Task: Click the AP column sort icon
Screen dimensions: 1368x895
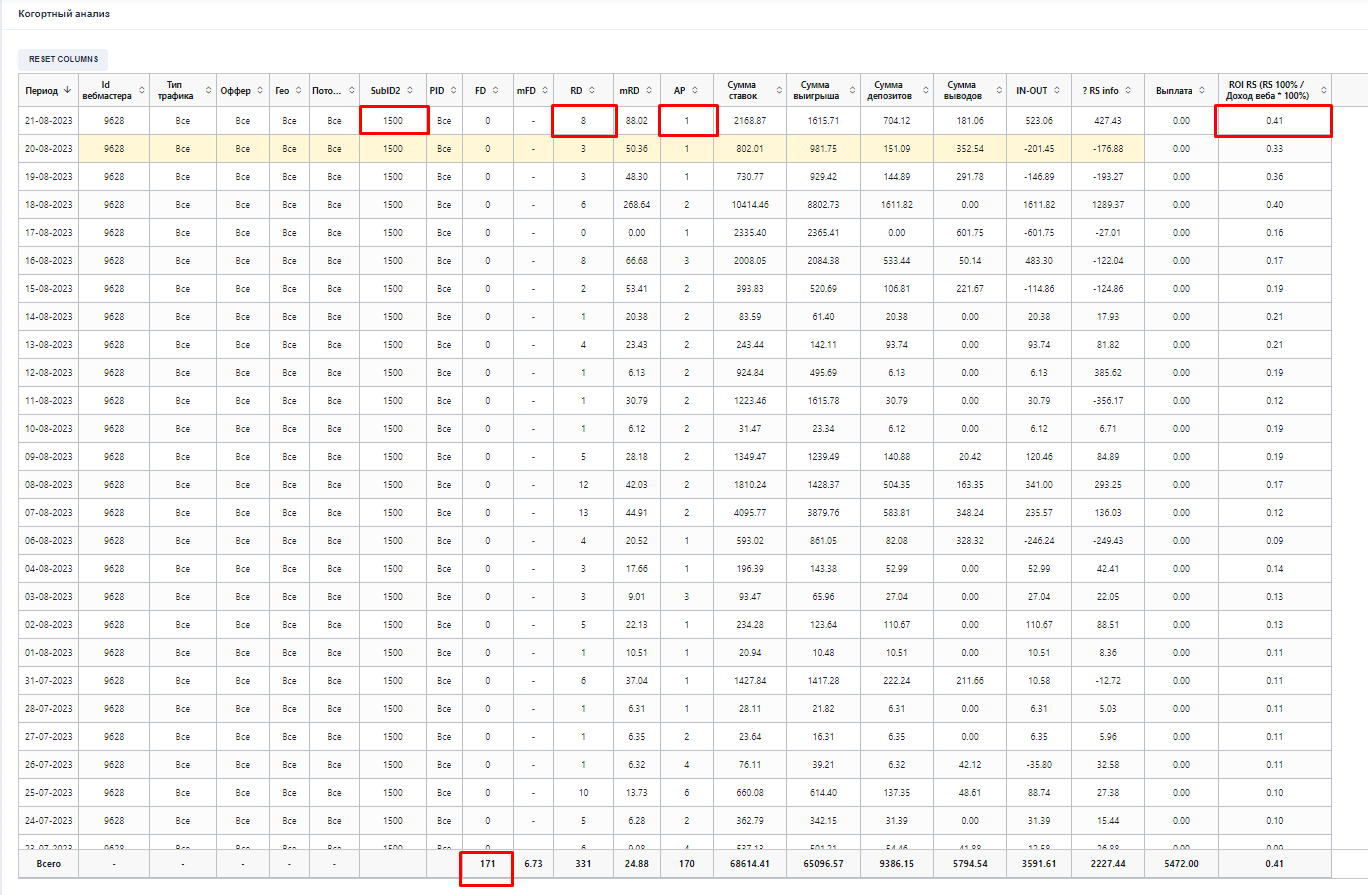Action: 694,90
